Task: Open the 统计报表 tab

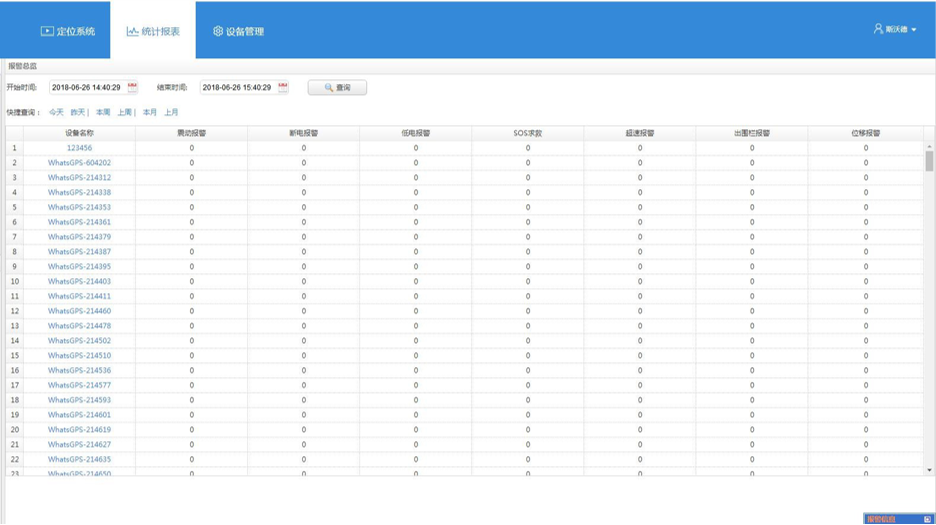Action: [153, 31]
